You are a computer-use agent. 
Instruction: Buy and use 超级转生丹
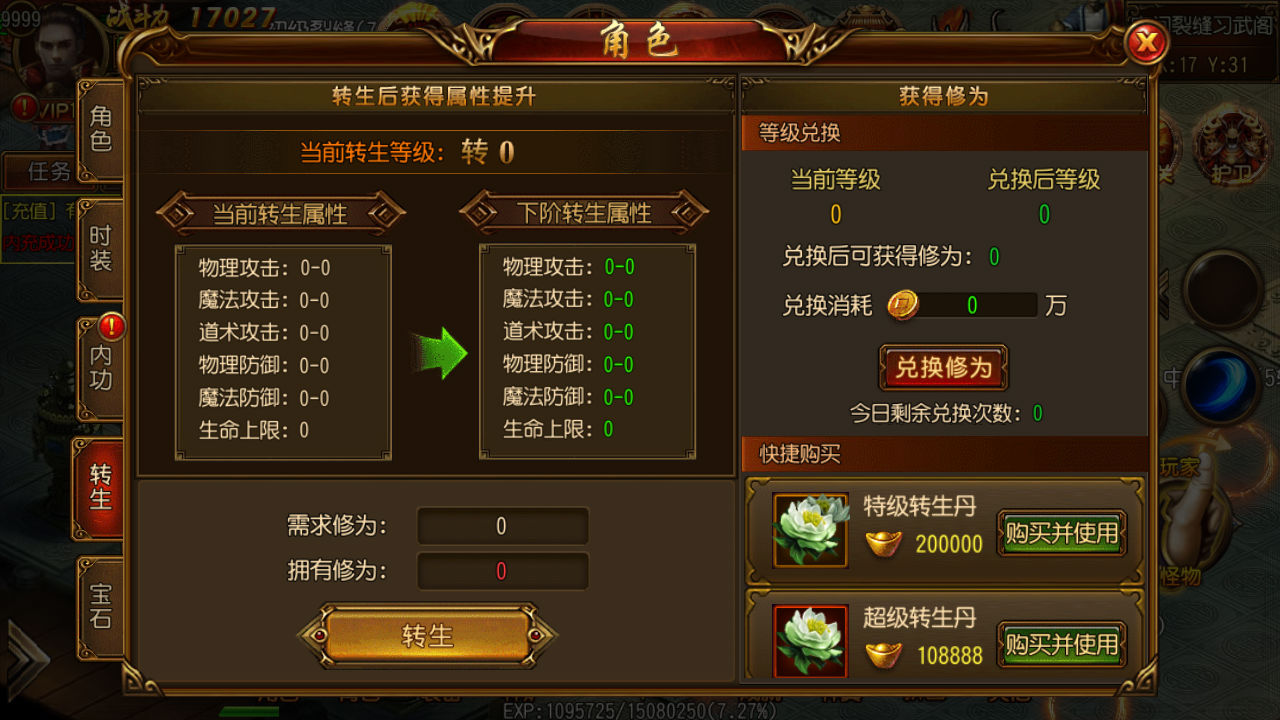pos(1062,645)
